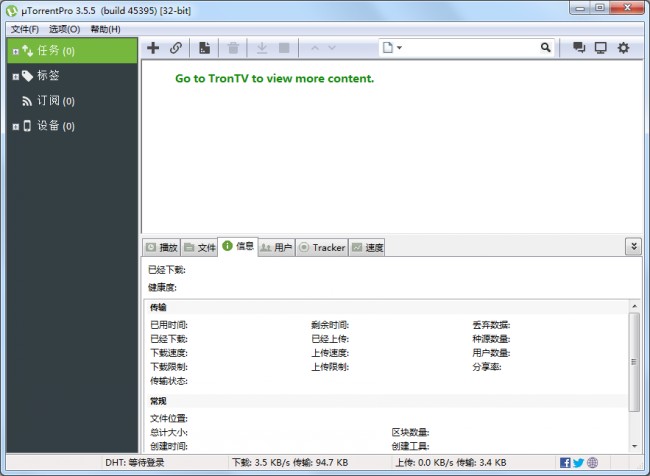The width and height of the screenshot is (650, 476).
Task: Follow the Go to TronTV link
Action: tap(274, 78)
